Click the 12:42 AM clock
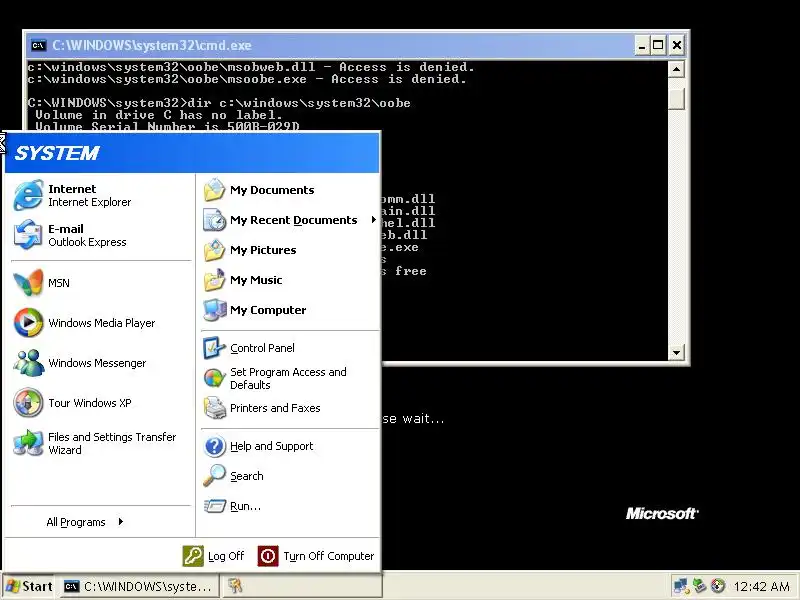 click(761, 586)
